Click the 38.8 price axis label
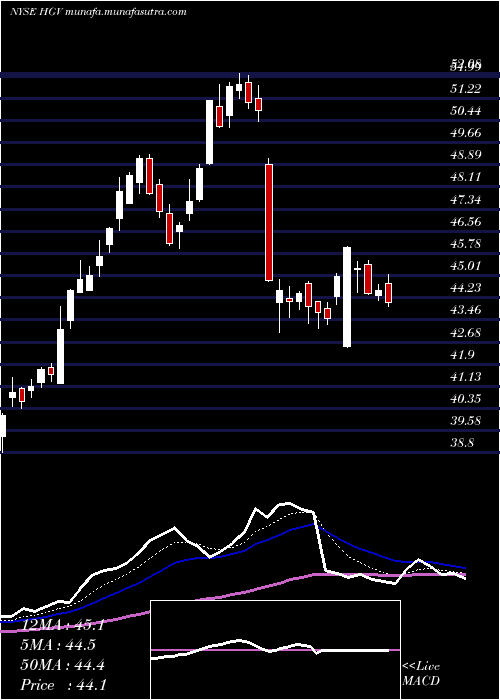 coord(462,443)
